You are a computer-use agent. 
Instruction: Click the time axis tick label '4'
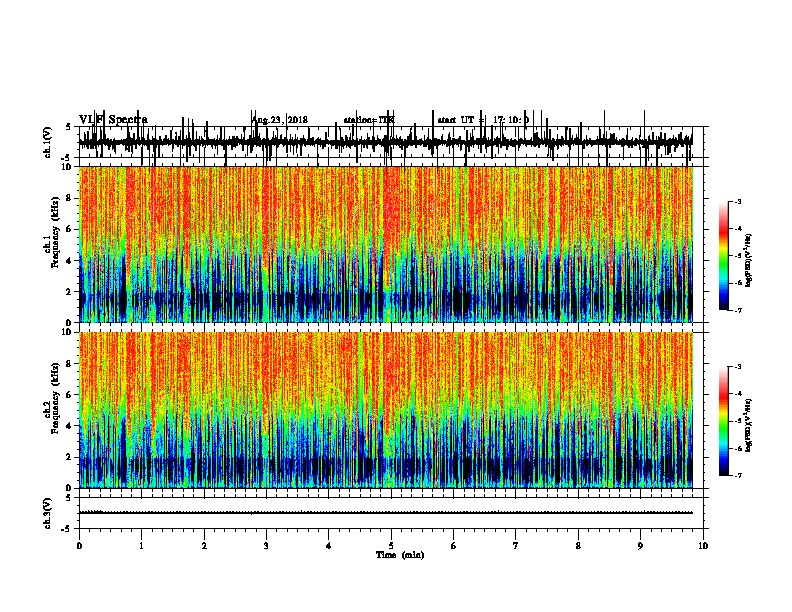(329, 546)
